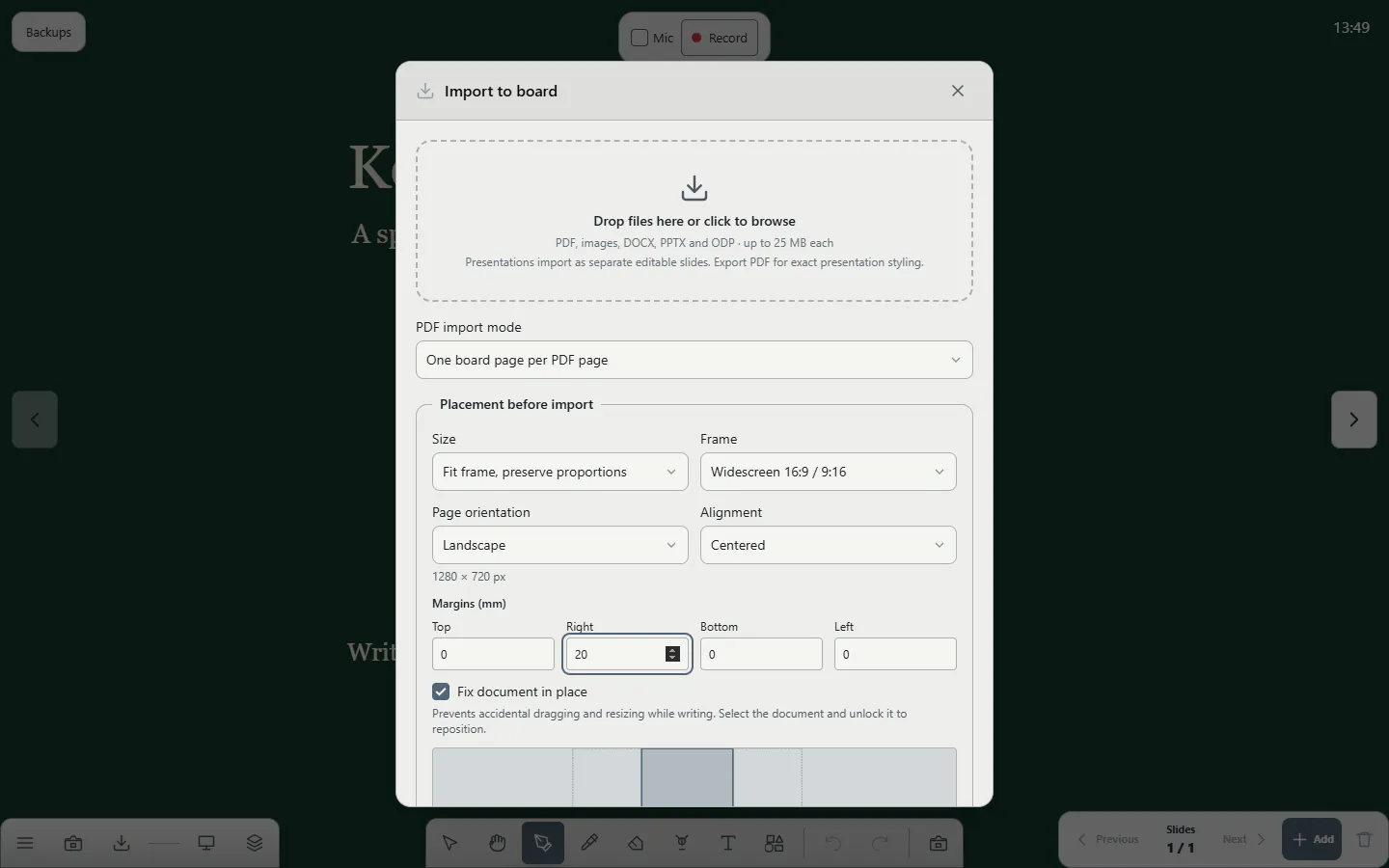This screenshot has width=1389, height=868.
Task: Open the Alignment dropdown
Action: point(829,545)
